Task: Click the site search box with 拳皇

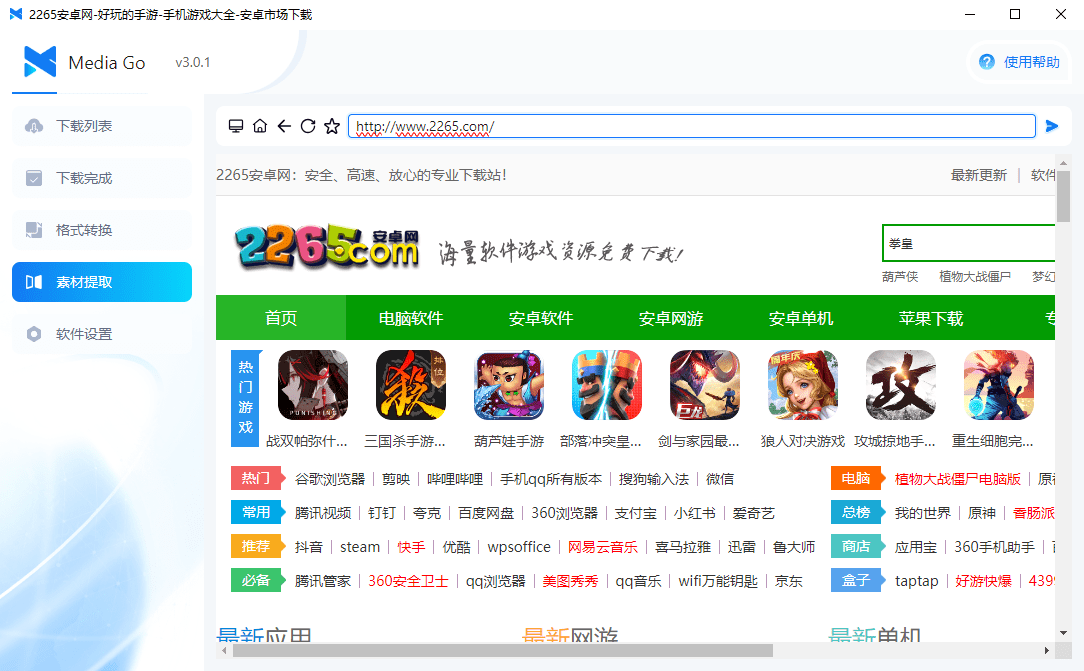Action: click(965, 243)
